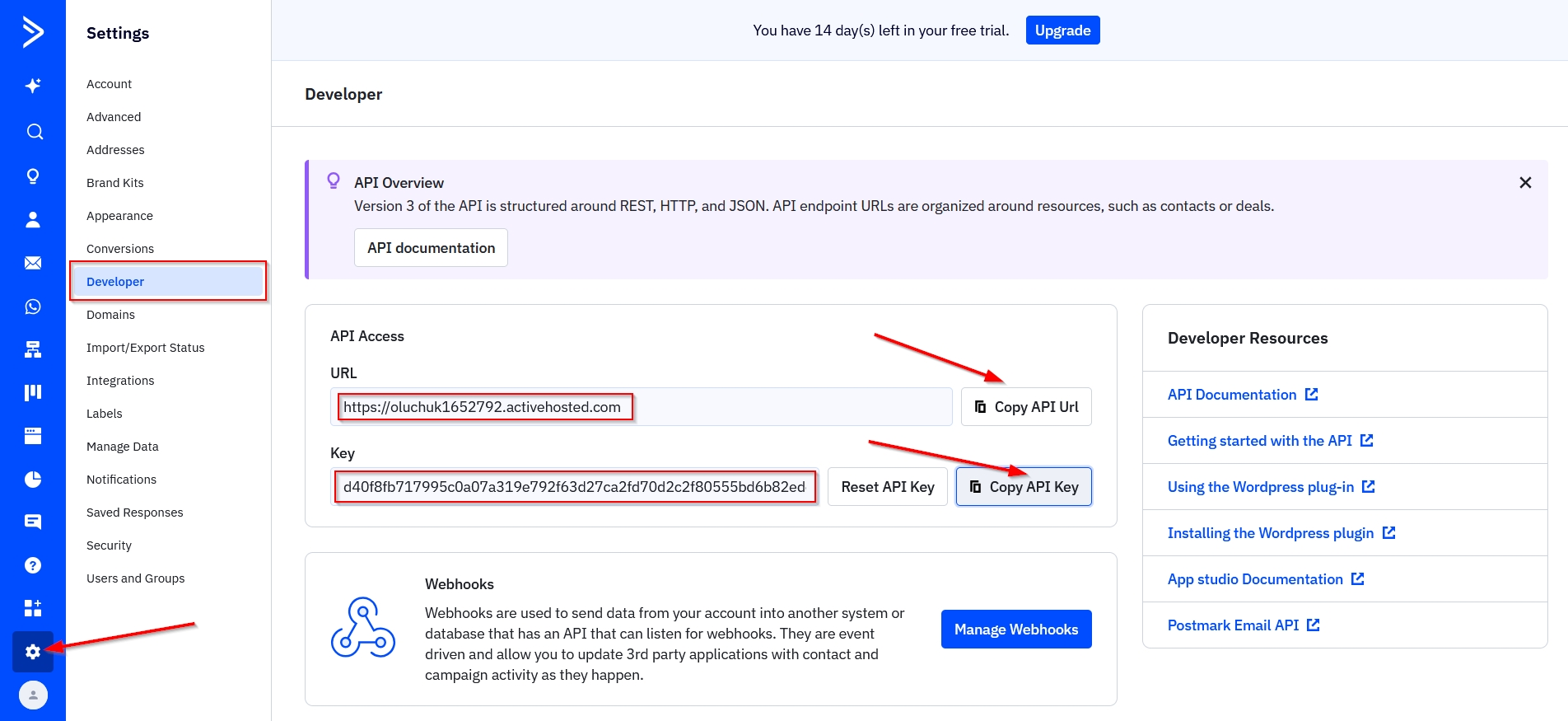The image size is (1568, 721).
Task: Open the Help question mark icon
Action: (x=33, y=565)
